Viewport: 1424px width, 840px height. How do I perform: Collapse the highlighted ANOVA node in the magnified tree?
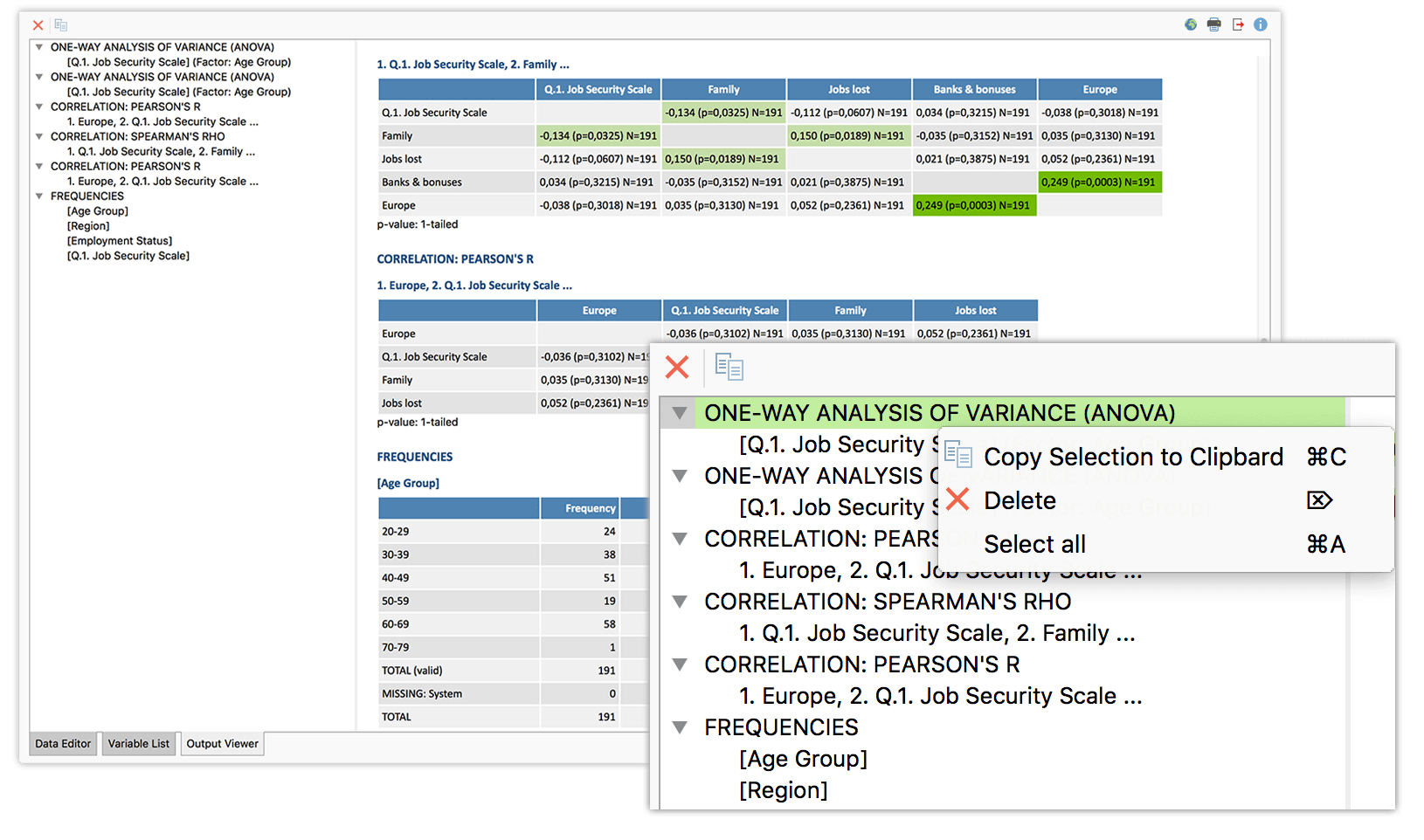pos(680,413)
